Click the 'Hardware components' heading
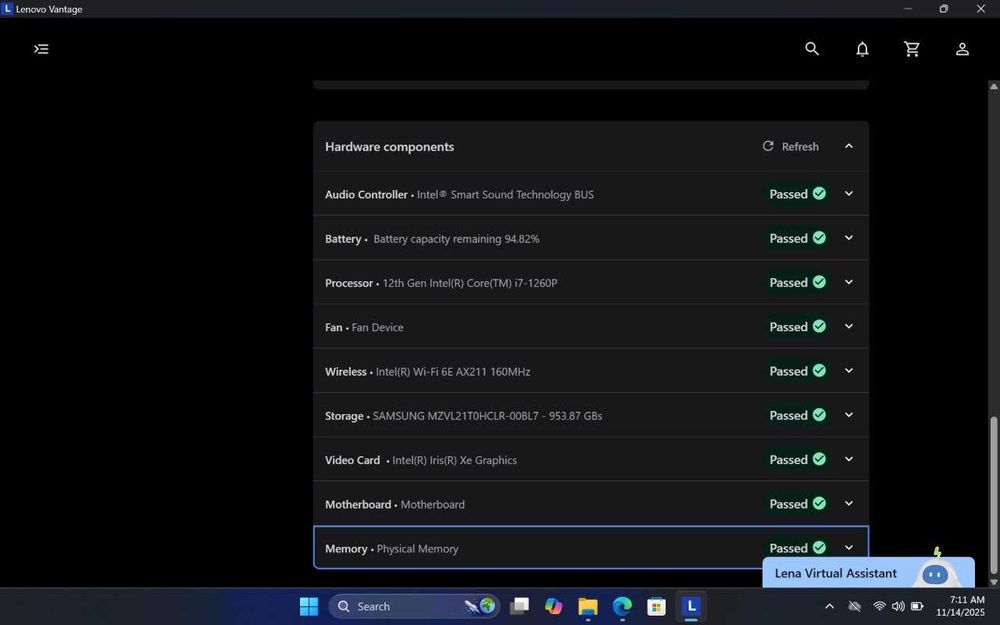This screenshot has height=625, width=1000. (x=390, y=147)
